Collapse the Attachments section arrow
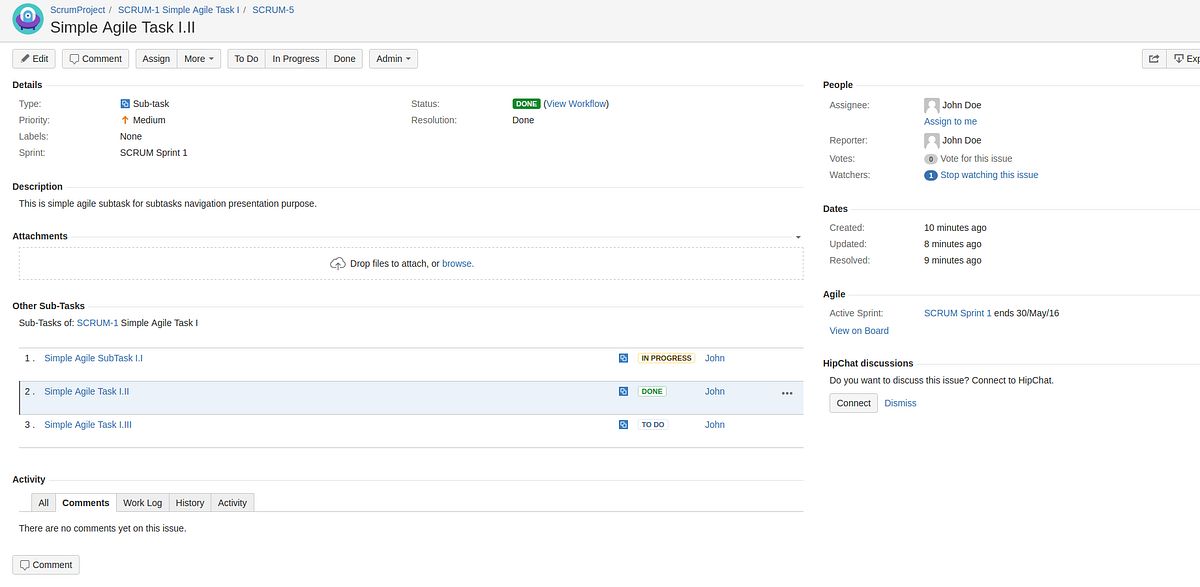 (x=797, y=237)
